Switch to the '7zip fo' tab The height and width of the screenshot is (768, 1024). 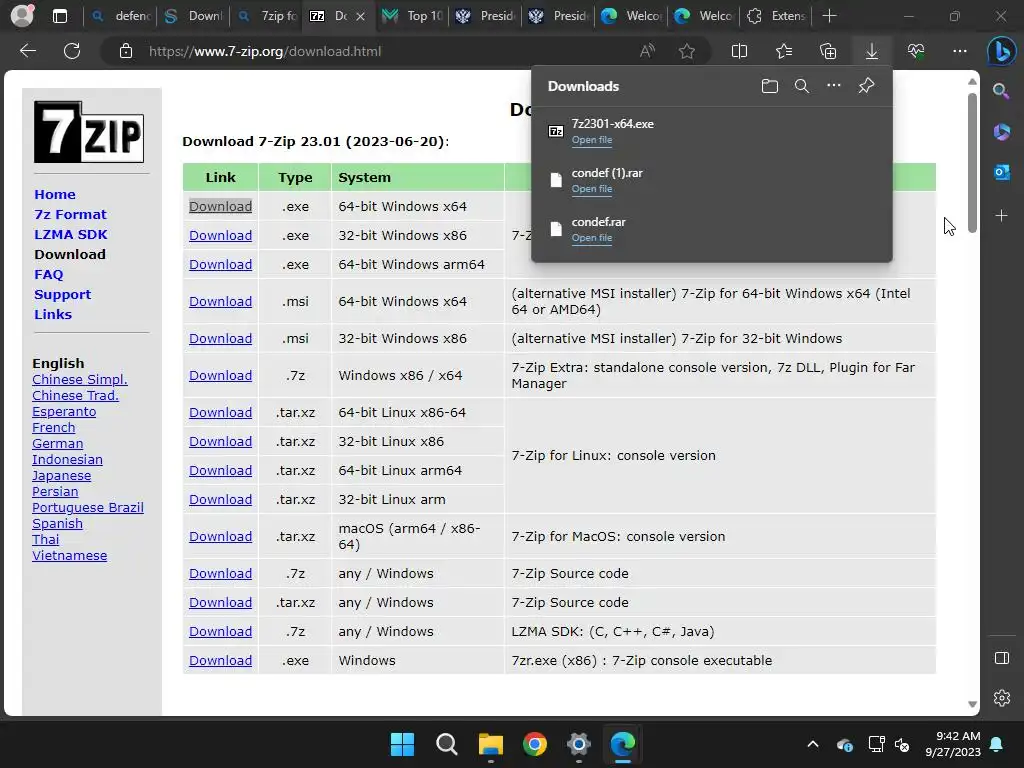pos(267,16)
